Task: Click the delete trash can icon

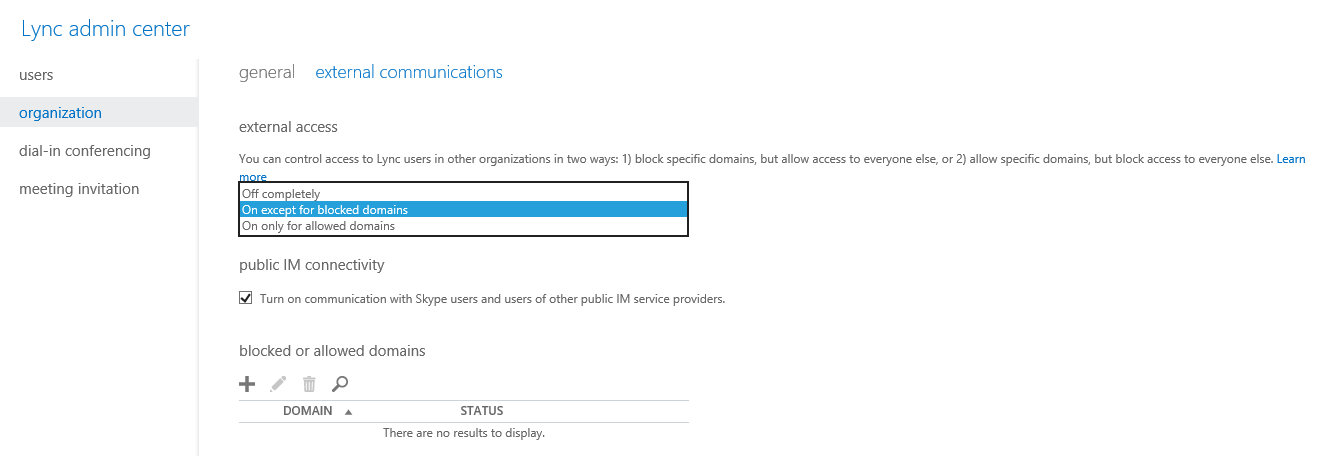Action: [309, 384]
